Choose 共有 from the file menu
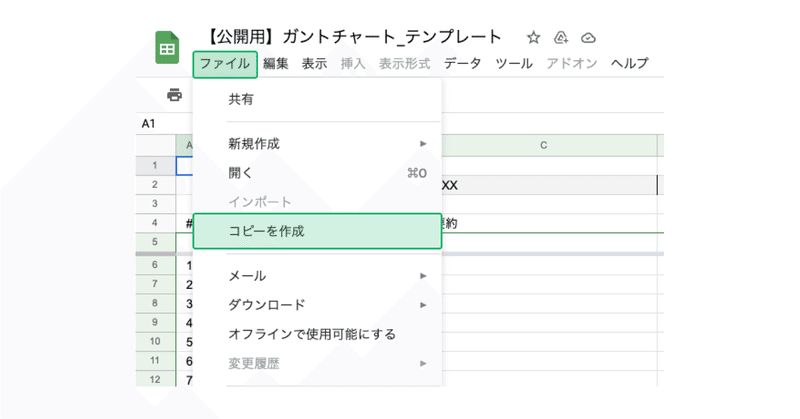 click(x=317, y=99)
